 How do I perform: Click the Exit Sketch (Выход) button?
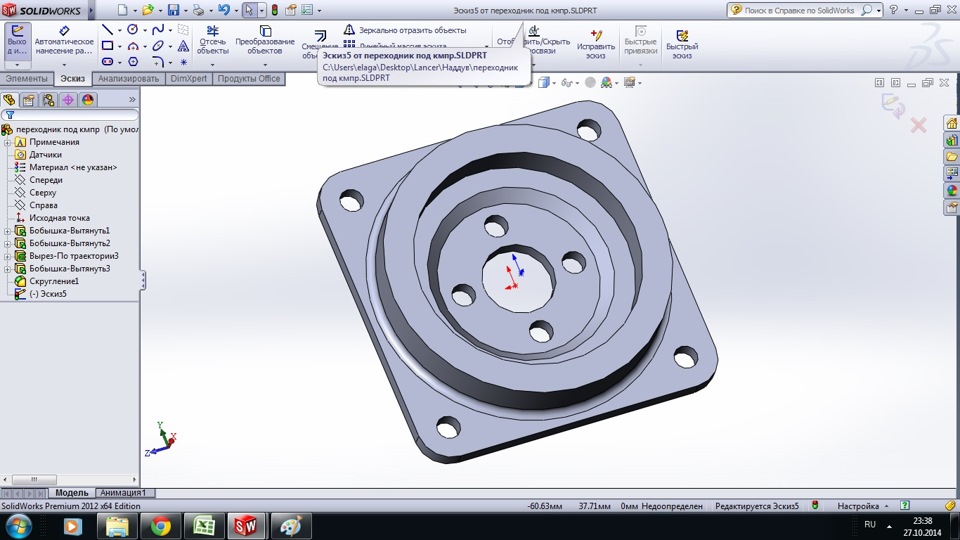16,44
